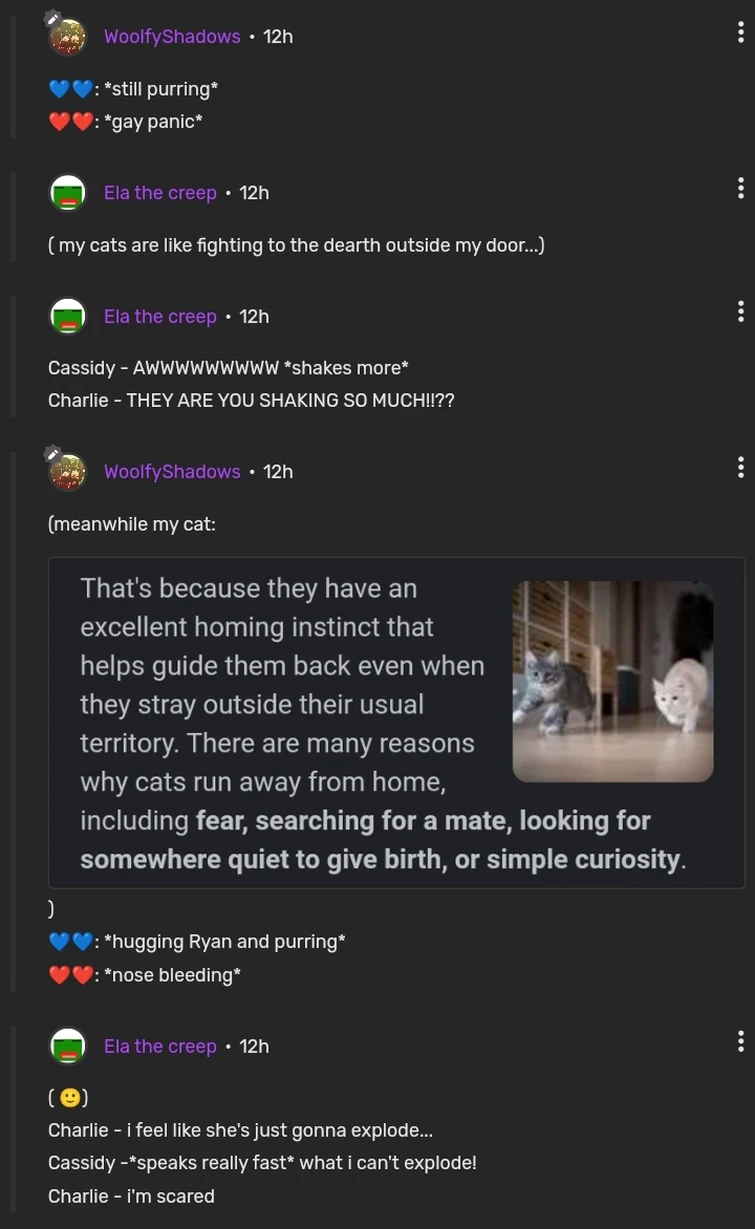
Task: Select the smiley emoji in Ela's bottom message
Action: [68, 1095]
